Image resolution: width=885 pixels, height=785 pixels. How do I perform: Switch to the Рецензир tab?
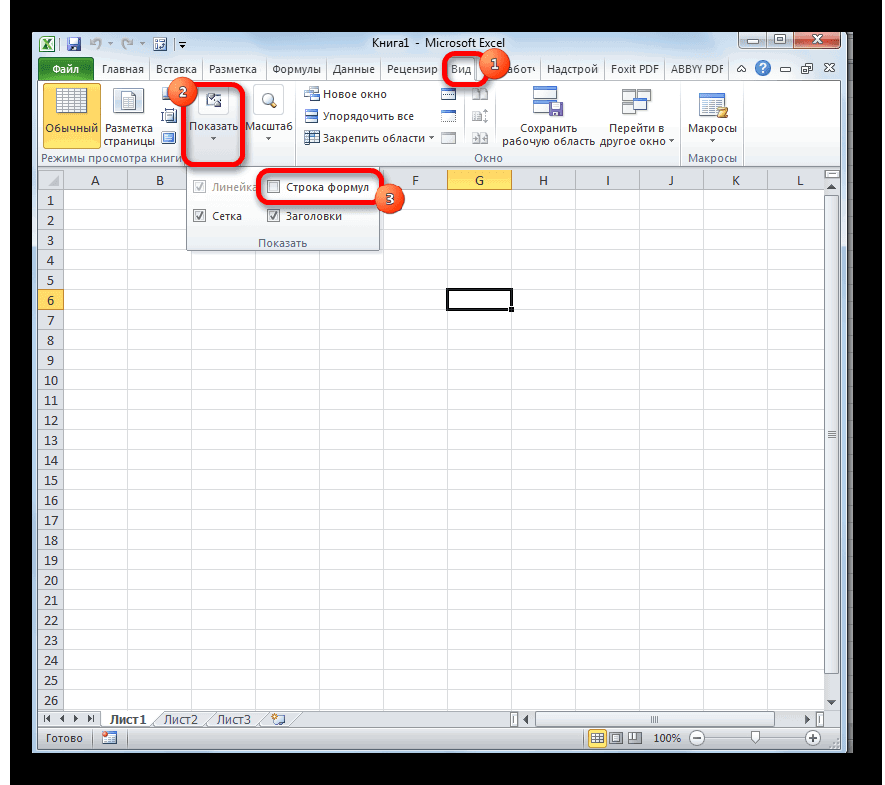pyautogui.click(x=412, y=69)
